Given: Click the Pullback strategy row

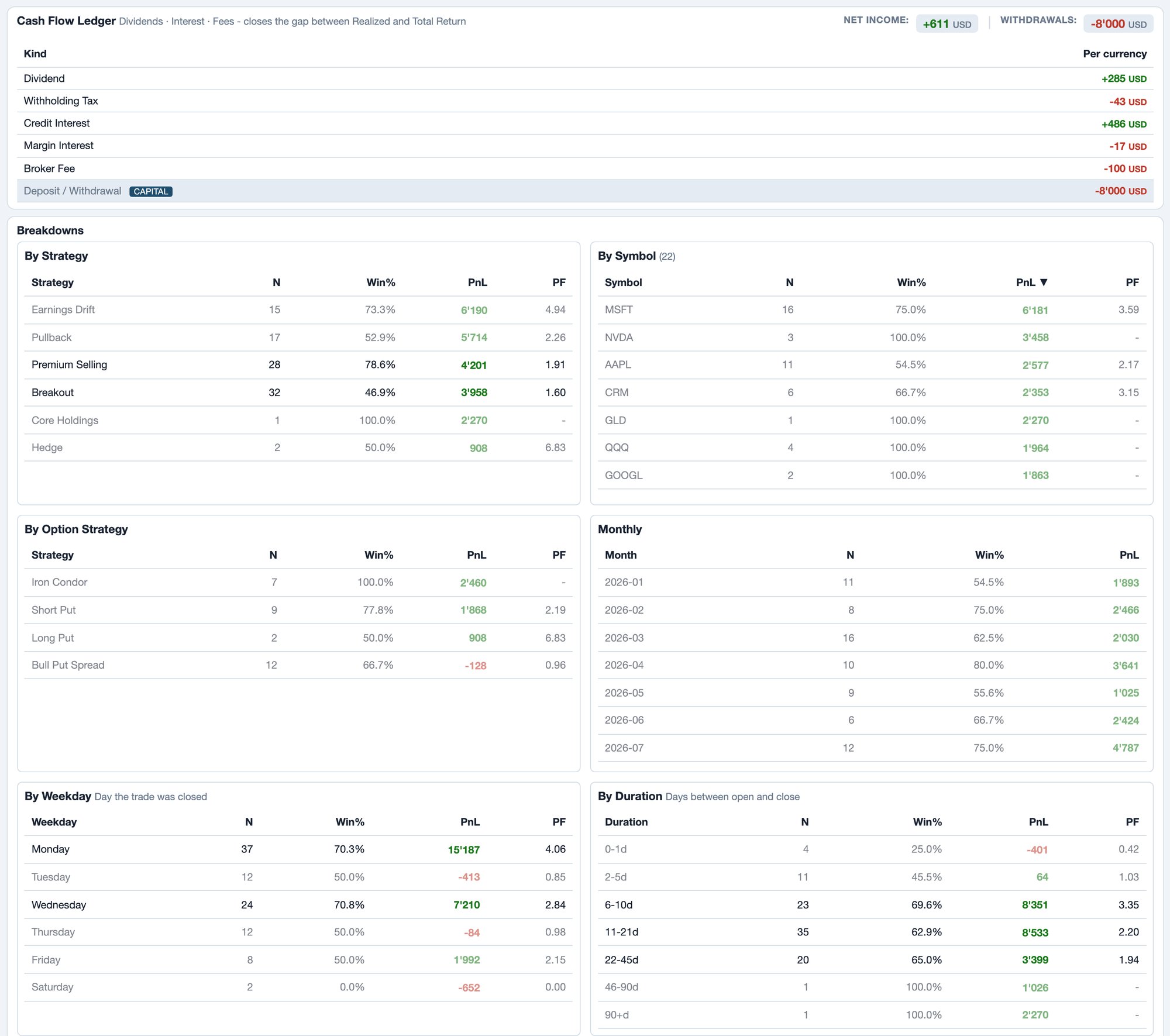Looking at the screenshot, I should (298, 338).
